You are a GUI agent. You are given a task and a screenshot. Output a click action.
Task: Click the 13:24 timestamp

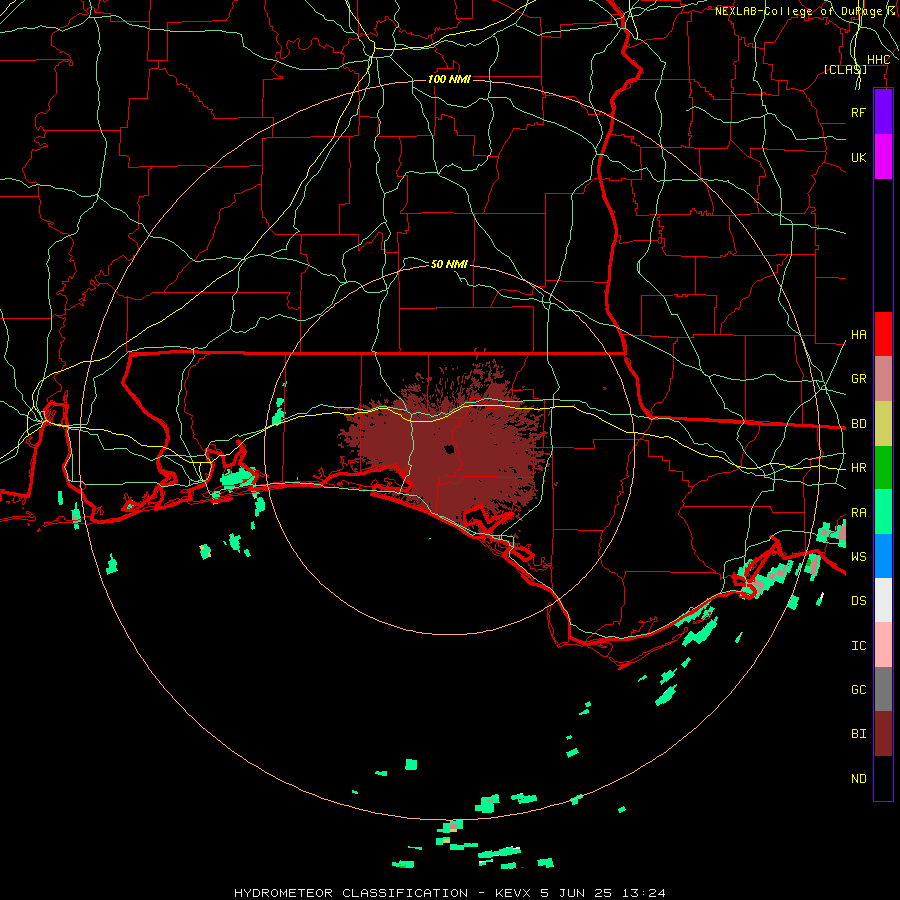pyautogui.click(x=646, y=893)
